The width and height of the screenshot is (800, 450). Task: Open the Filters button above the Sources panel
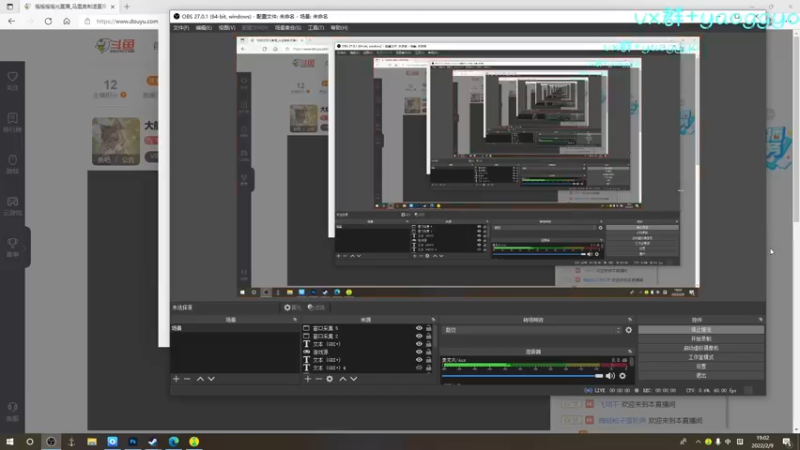316,308
